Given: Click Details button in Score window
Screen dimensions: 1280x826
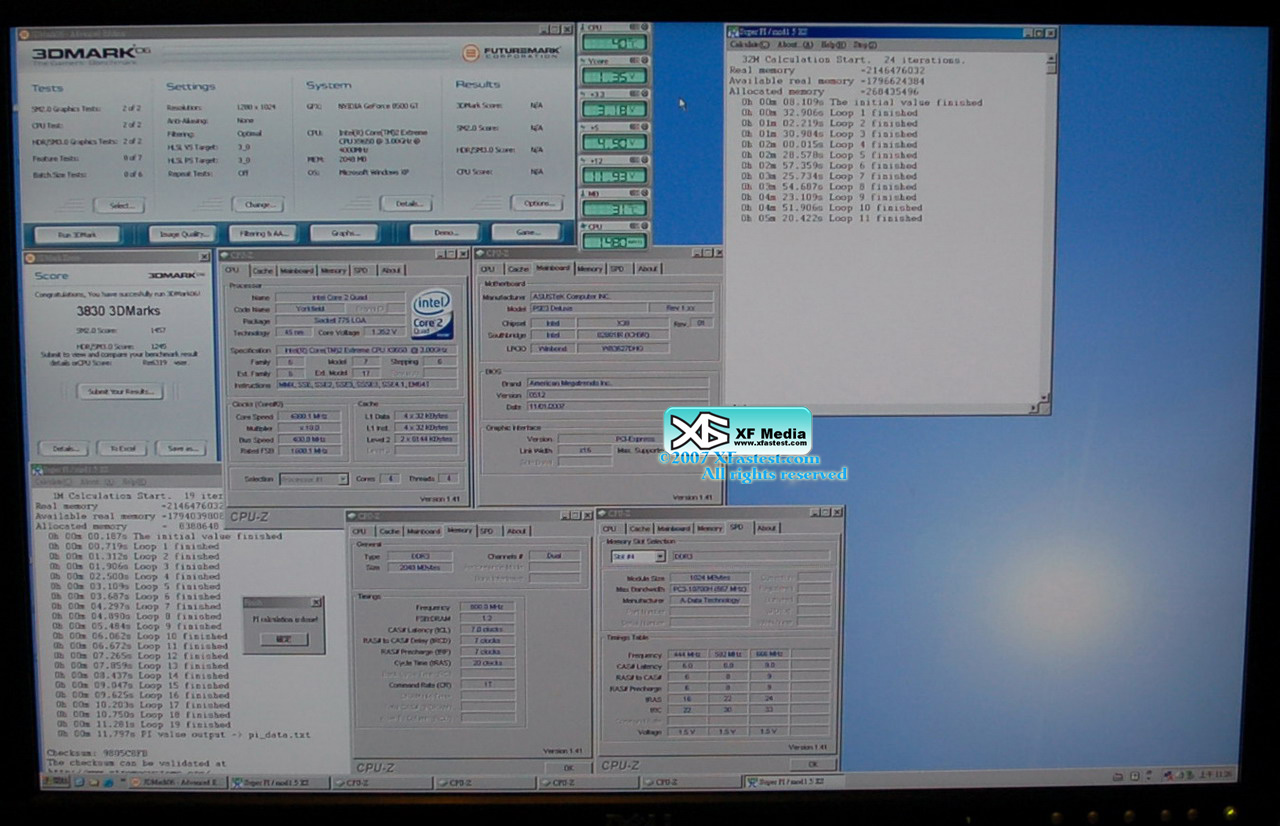Looking at the screenshot, I should tap(62, 448).
